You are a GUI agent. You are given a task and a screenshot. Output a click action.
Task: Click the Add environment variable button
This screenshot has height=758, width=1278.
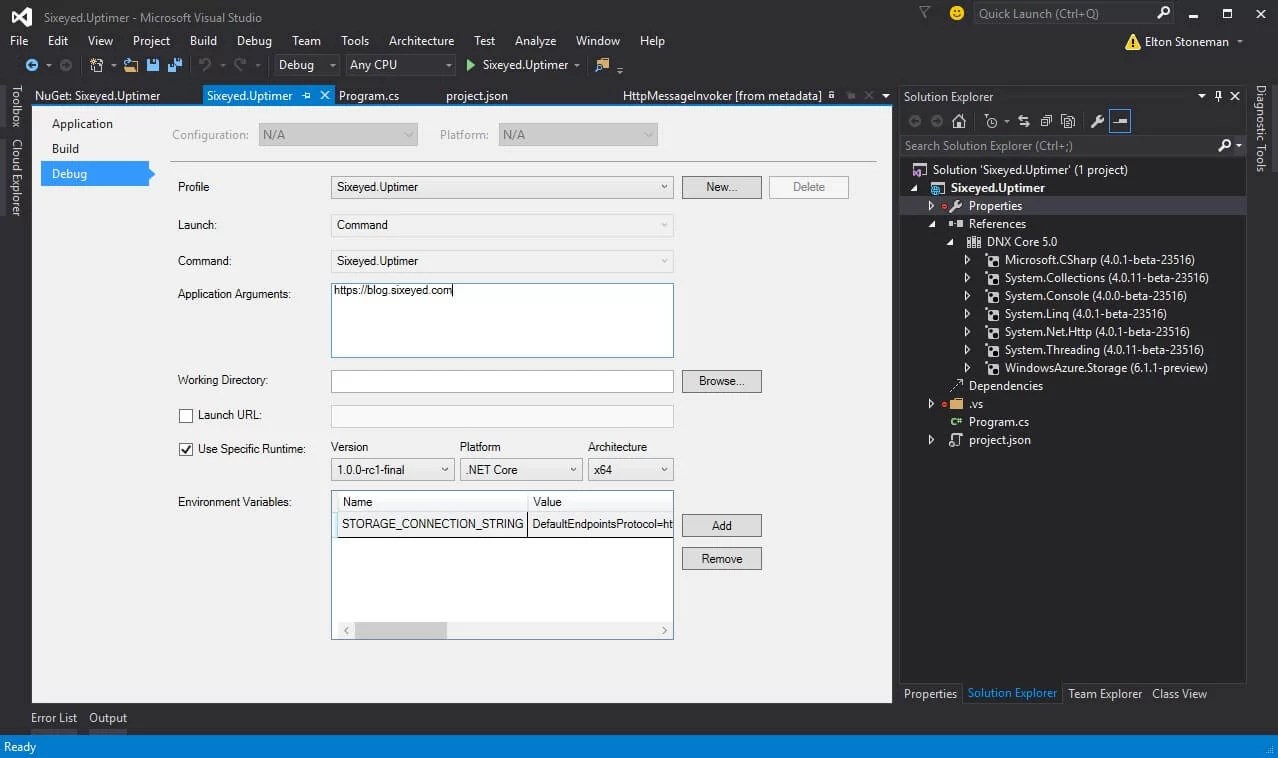[x=722, y=526]
